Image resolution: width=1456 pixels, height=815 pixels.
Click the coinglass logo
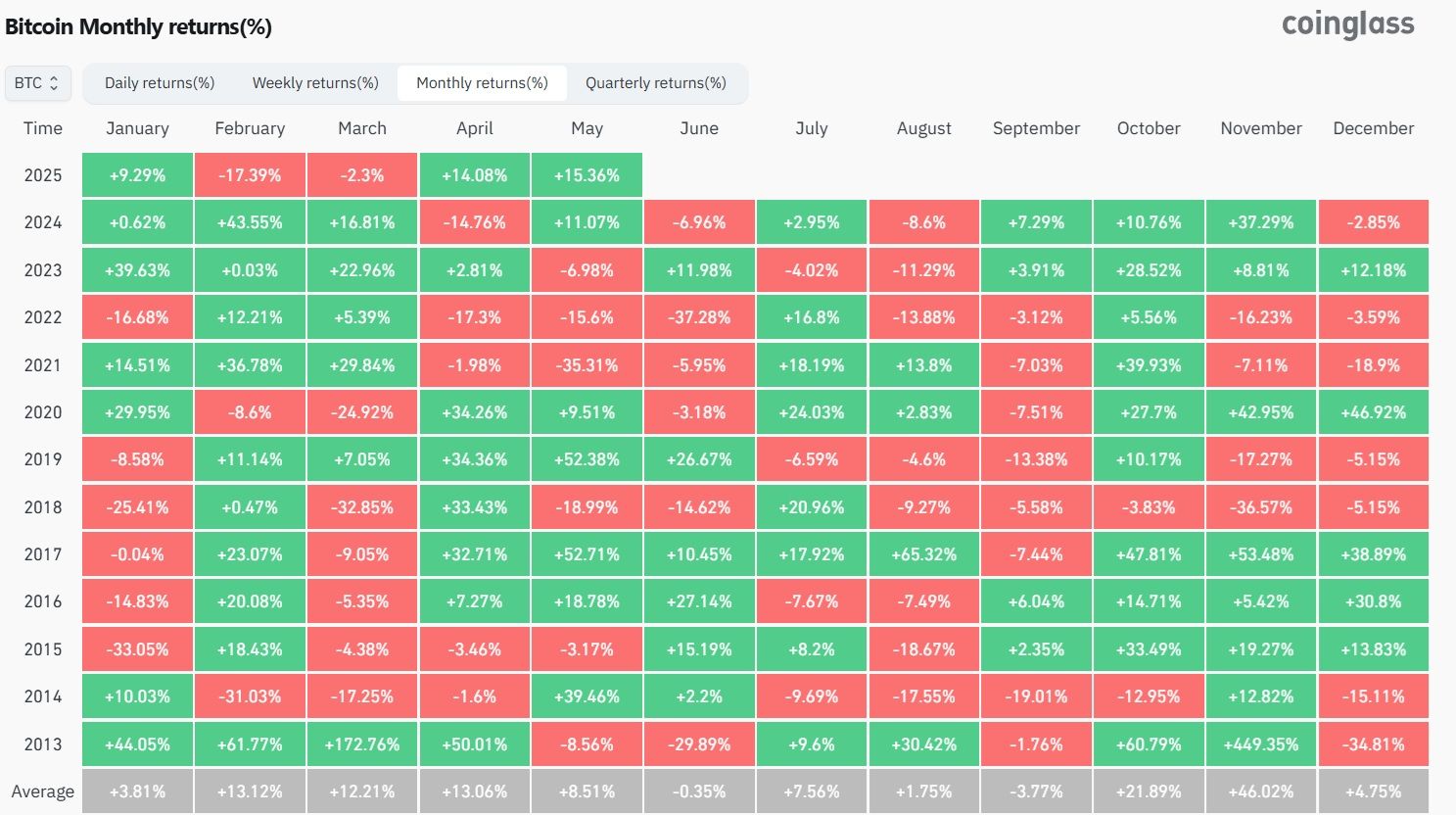click(x=1347, y=24)
